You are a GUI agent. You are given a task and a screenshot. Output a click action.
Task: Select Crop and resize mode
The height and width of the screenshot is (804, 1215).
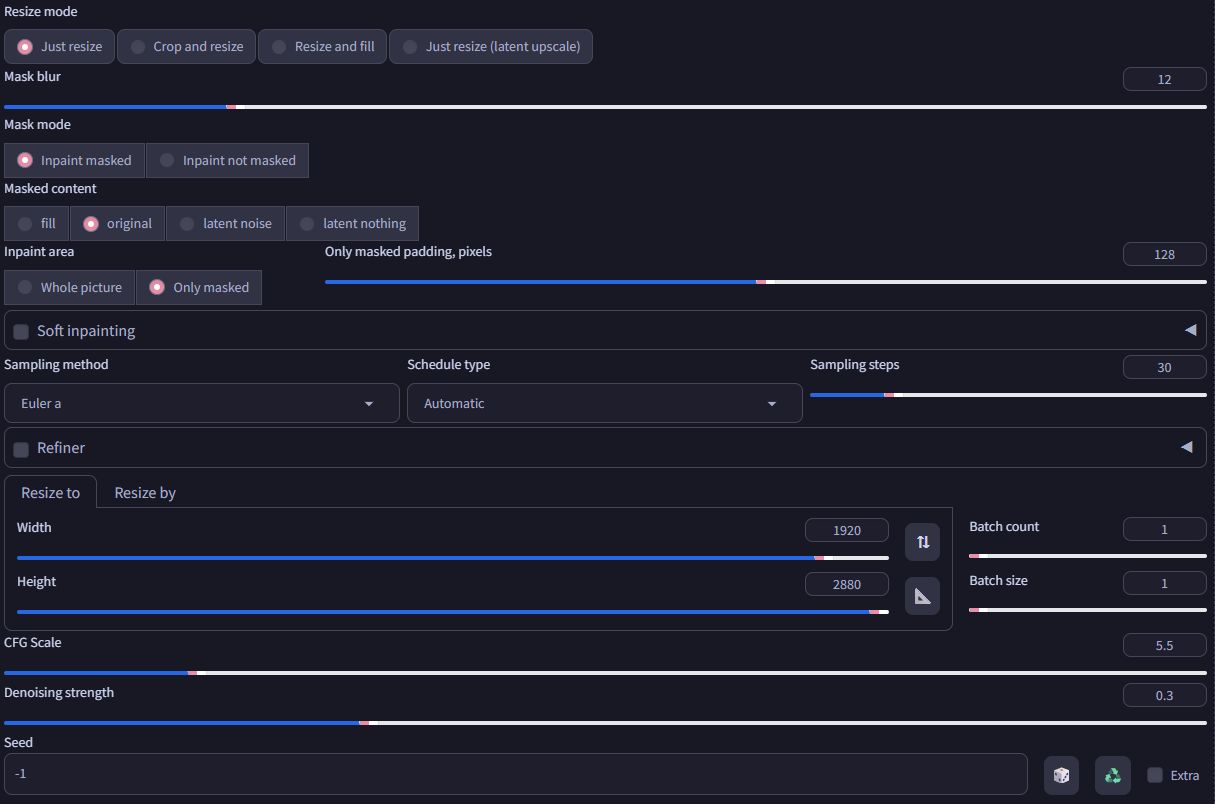(187, 46)
